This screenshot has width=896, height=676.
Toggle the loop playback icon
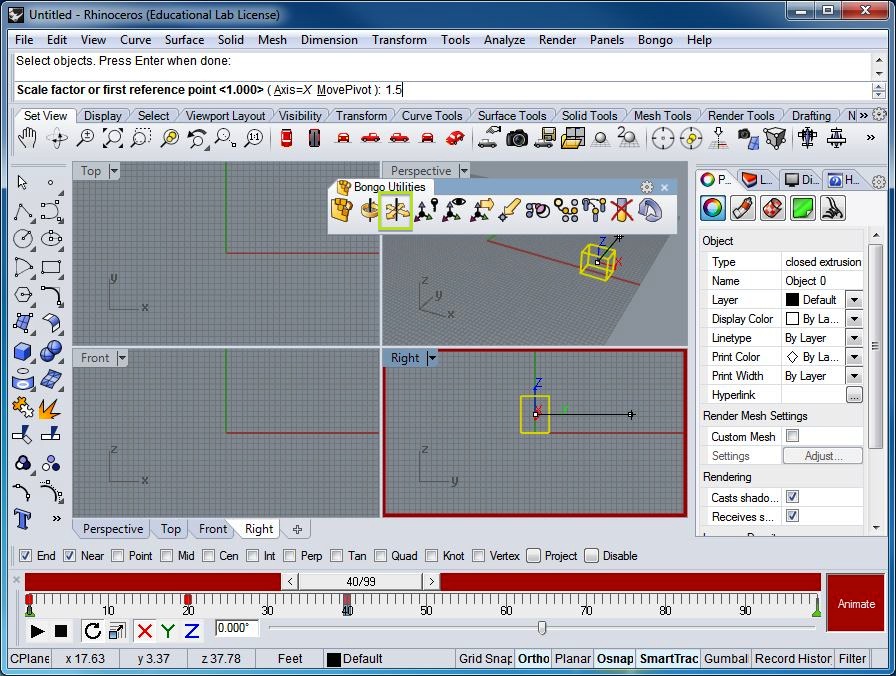(x=92, y=631)
